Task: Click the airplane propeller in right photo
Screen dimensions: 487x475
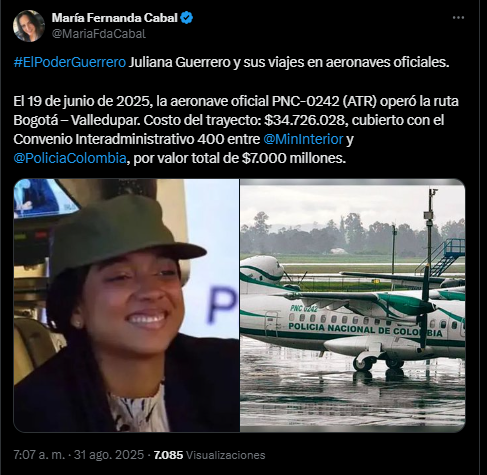Action: [x=425, y=307]
